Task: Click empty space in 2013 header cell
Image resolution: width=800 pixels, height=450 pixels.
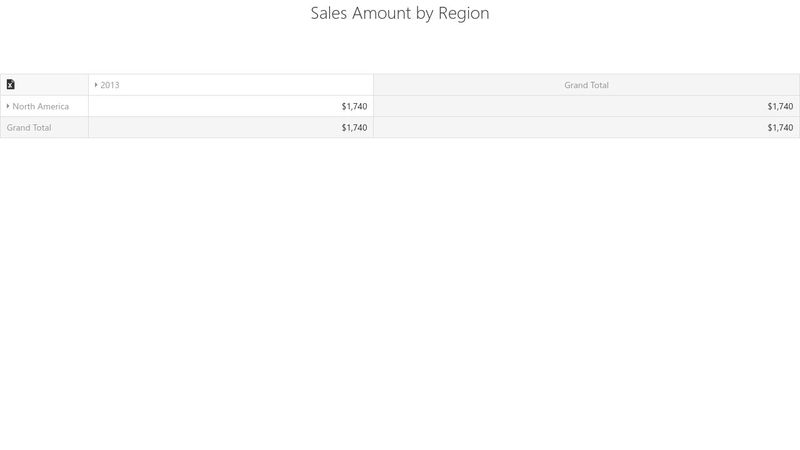Action: pos(245,85)
